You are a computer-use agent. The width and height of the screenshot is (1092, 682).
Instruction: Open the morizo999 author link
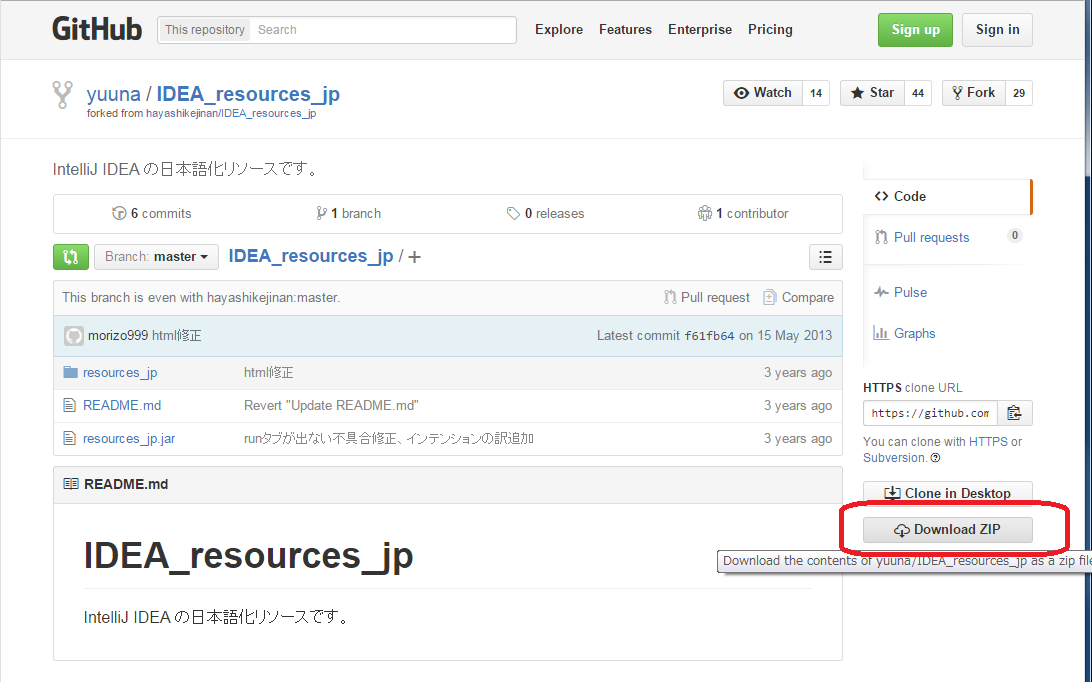point(118,336)
